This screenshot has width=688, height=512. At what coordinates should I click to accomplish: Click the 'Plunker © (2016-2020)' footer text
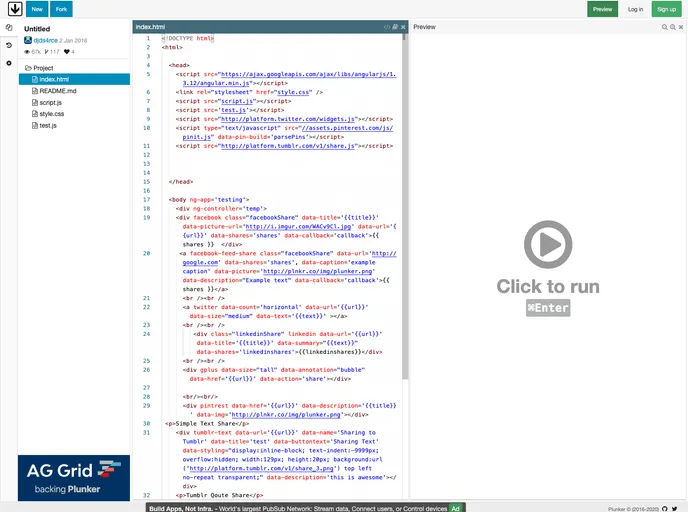(634, 509)
